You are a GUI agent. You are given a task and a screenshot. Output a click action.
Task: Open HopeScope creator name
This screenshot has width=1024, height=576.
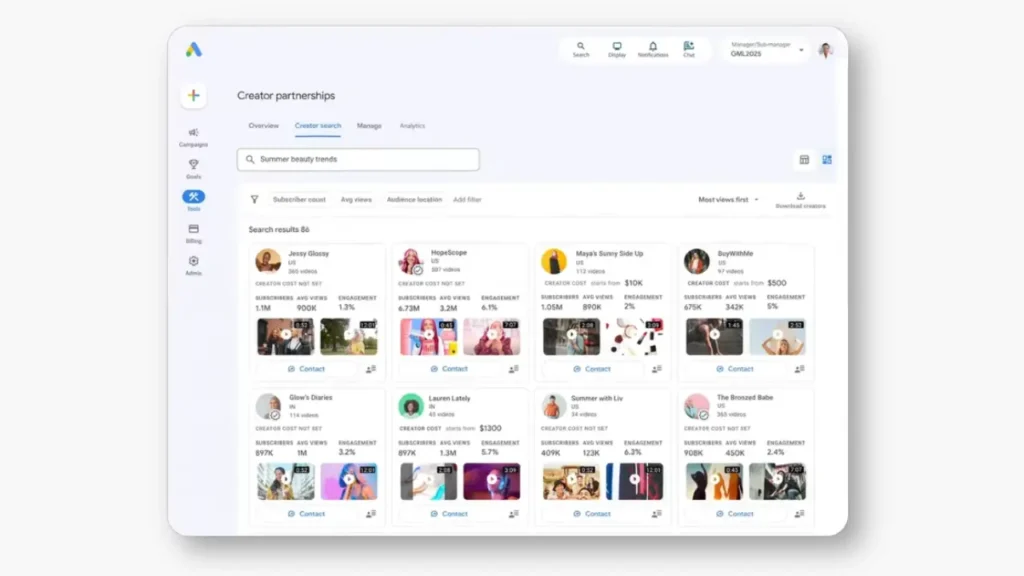pos(449,253)
